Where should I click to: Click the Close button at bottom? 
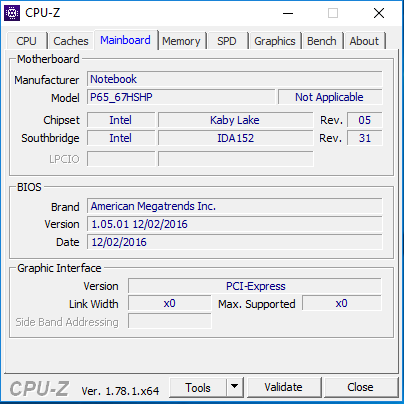[360, 387]
